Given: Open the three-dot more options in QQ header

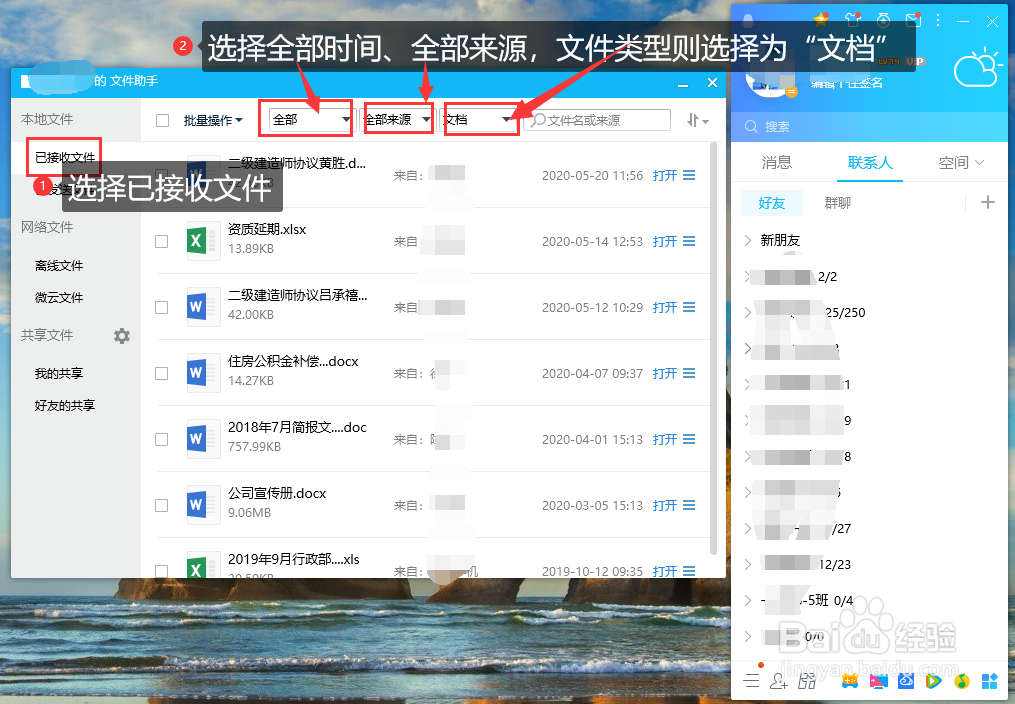Looking at the screenshot, I should pyautogui.click(x=938, y=21).
